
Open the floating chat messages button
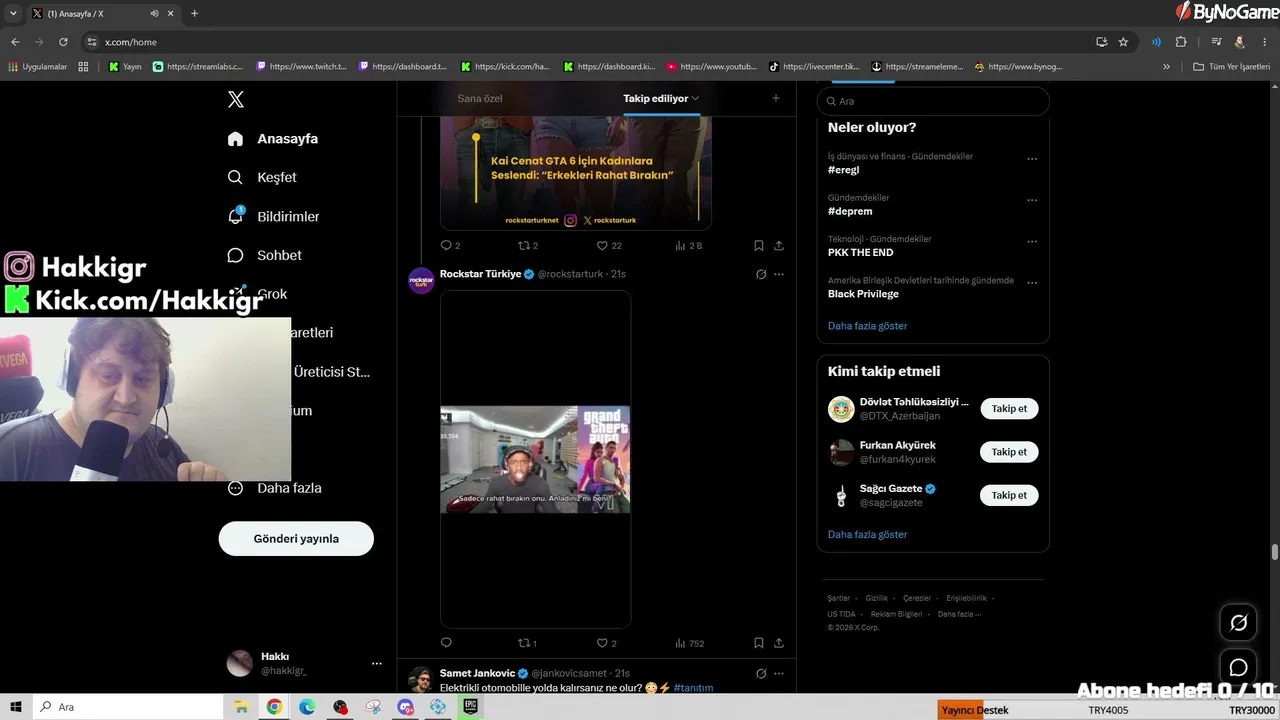pos(1238,667)
